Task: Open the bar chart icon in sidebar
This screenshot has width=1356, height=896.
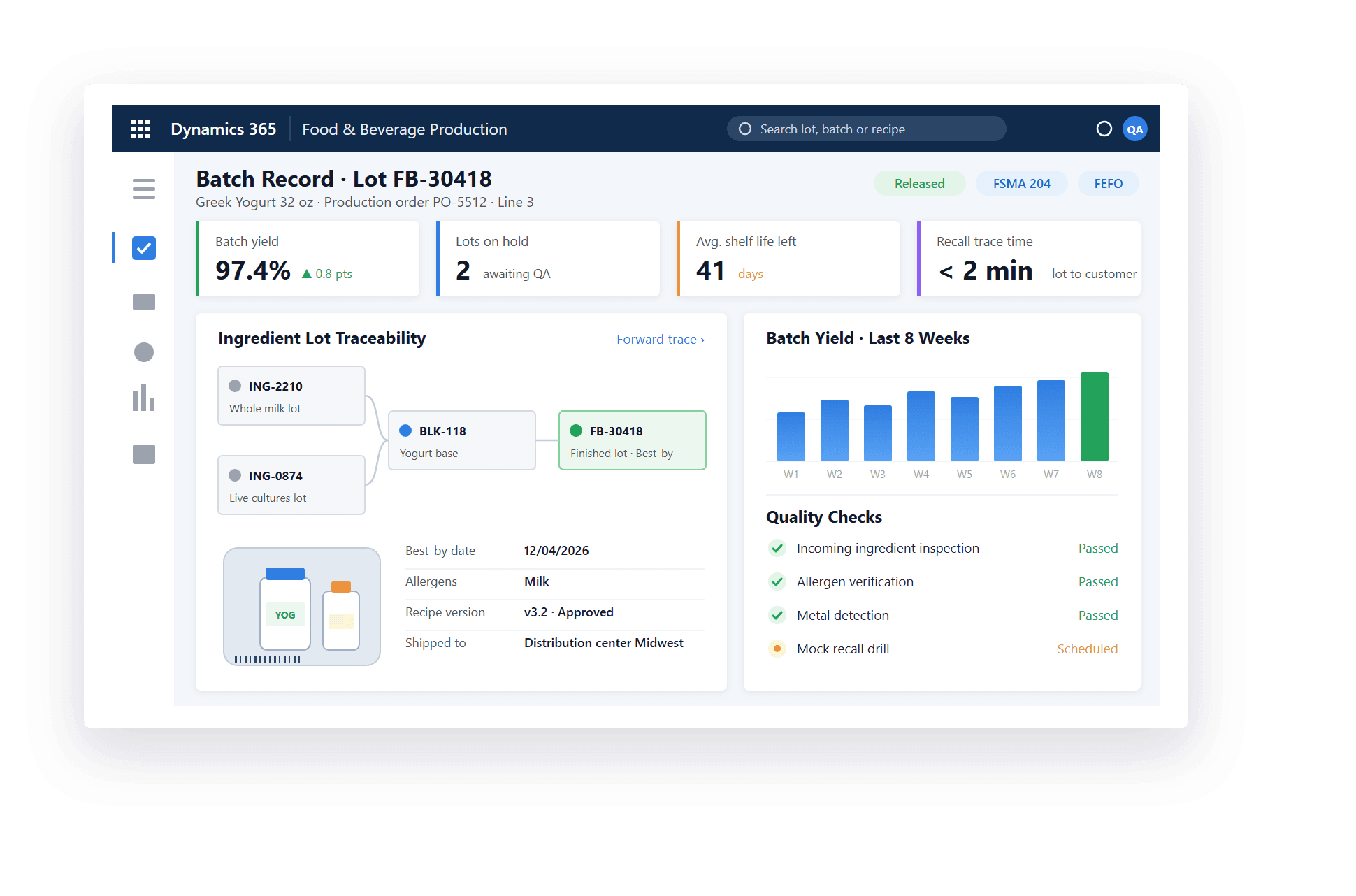Action: point(144,398)
